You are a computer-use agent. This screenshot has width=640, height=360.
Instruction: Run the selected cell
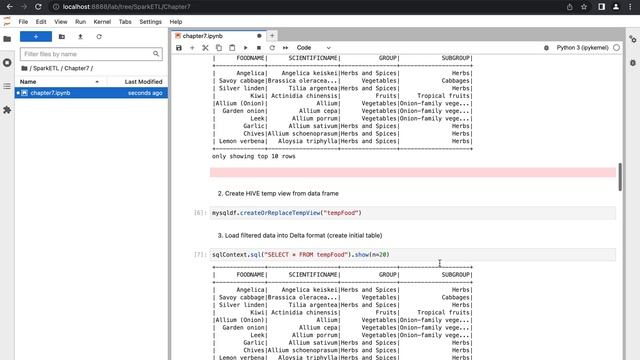click(x=245, y=48)
